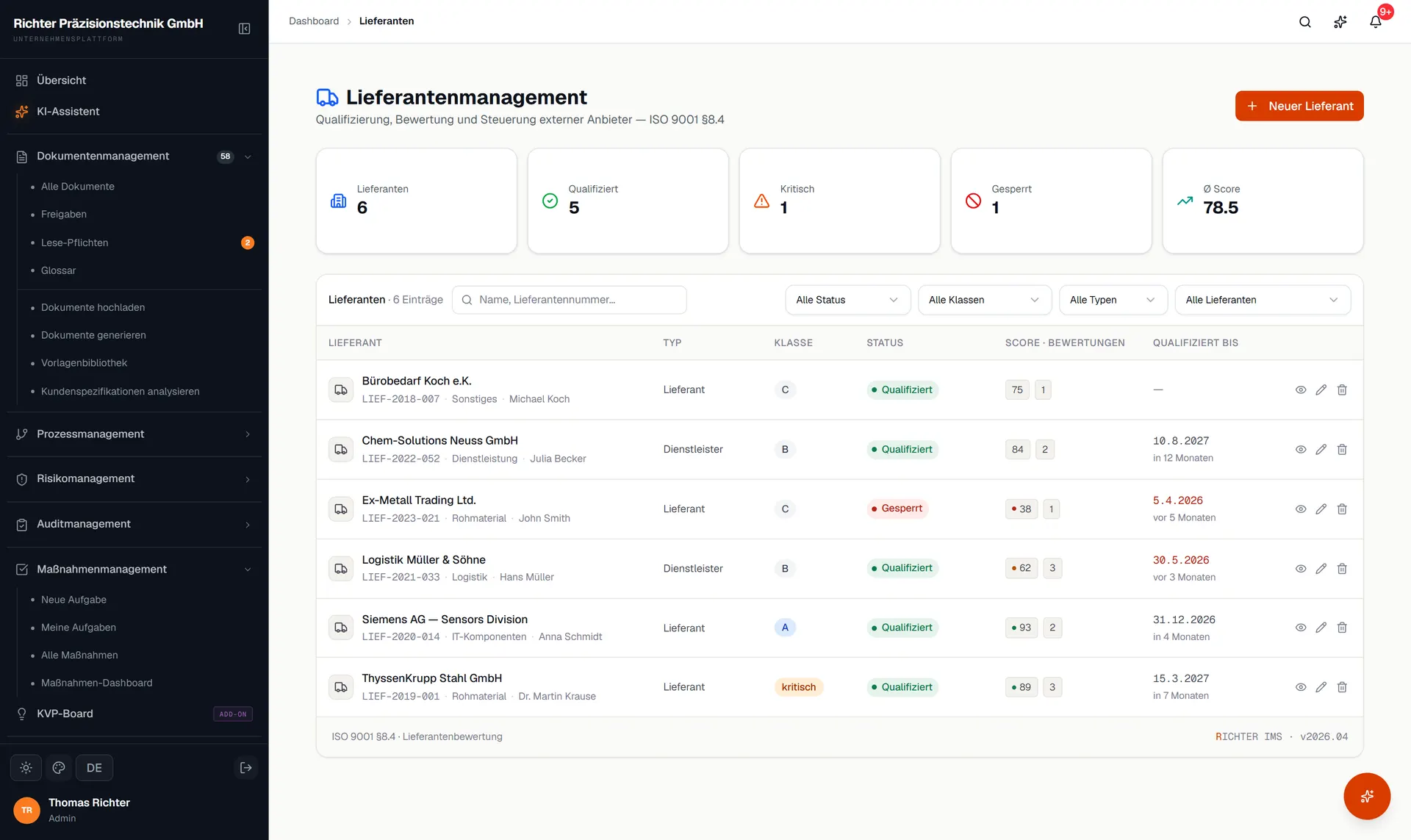Click the logout icon near language button
1411x840 pixels.
pos(245,768)
